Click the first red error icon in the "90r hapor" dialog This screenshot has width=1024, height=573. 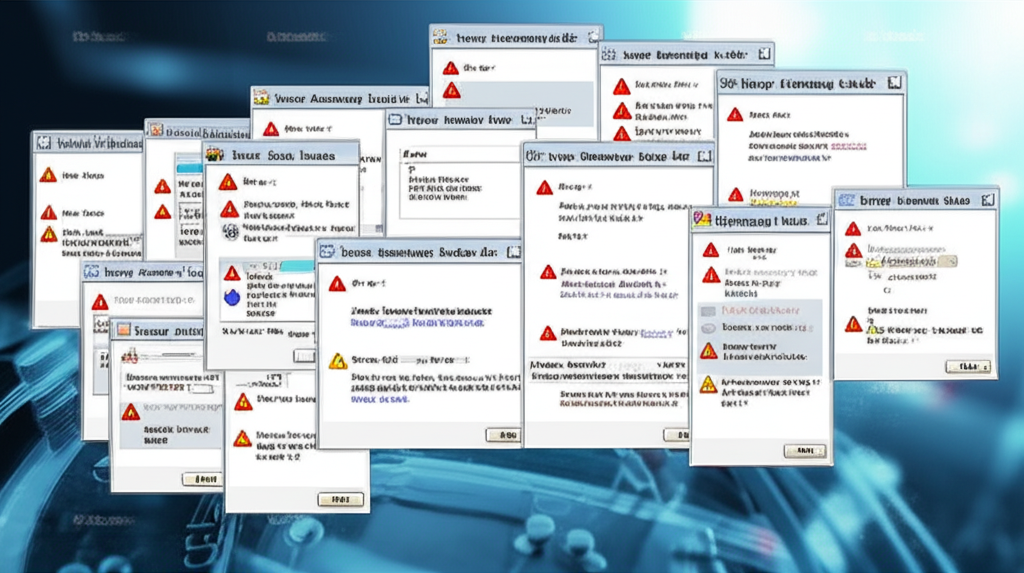735,115
